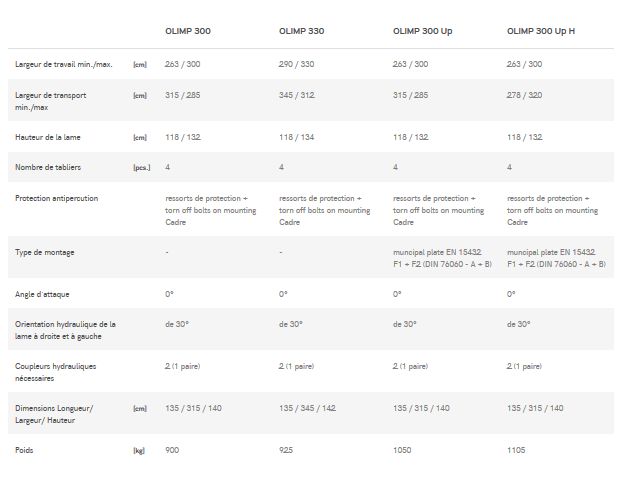This screenshot has height=477, width=630.
Task: Select the OLIMP 330 column header
Action: click(x=301, y=31)
